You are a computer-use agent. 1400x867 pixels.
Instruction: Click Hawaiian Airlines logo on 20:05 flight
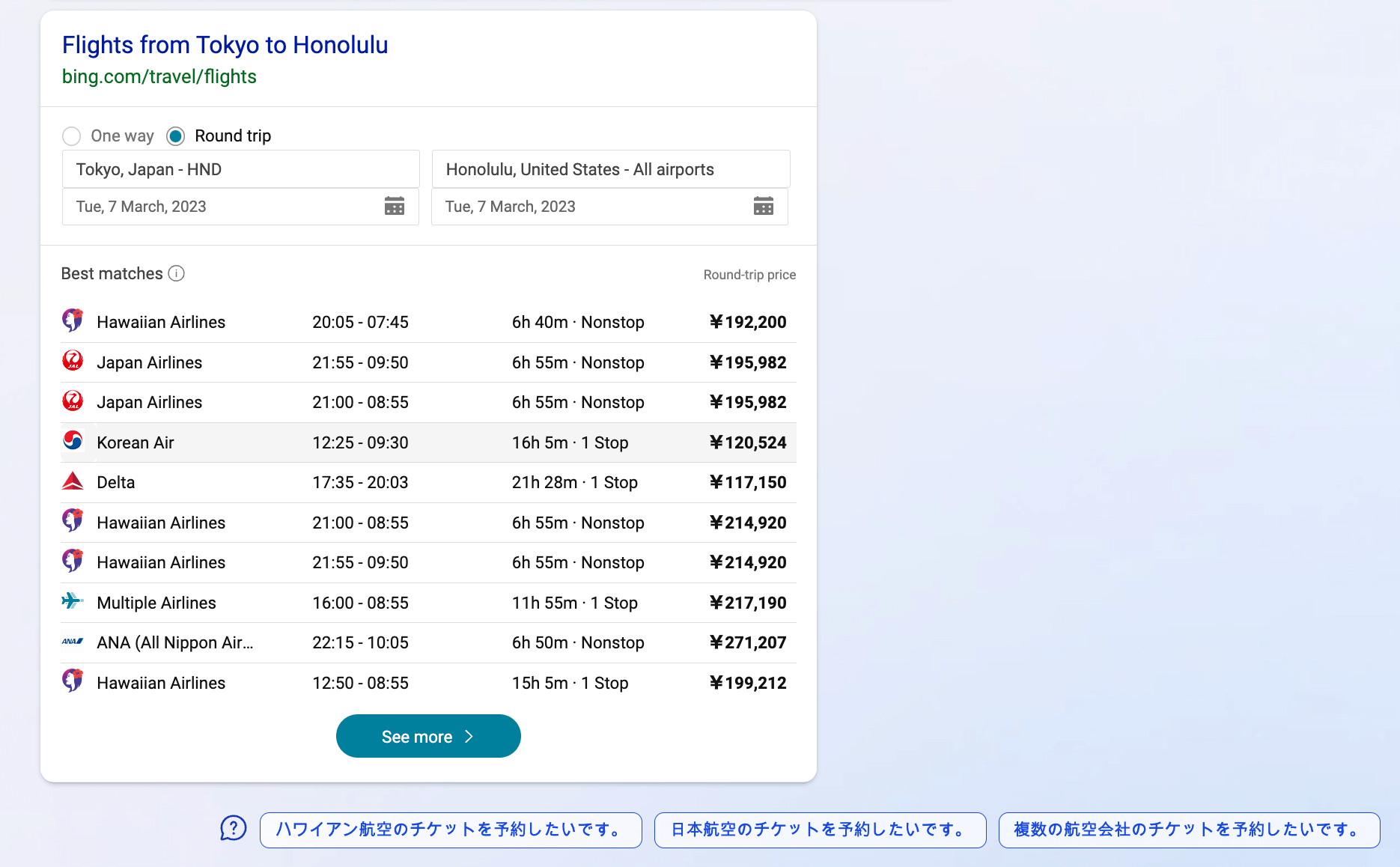pos(73,320)
